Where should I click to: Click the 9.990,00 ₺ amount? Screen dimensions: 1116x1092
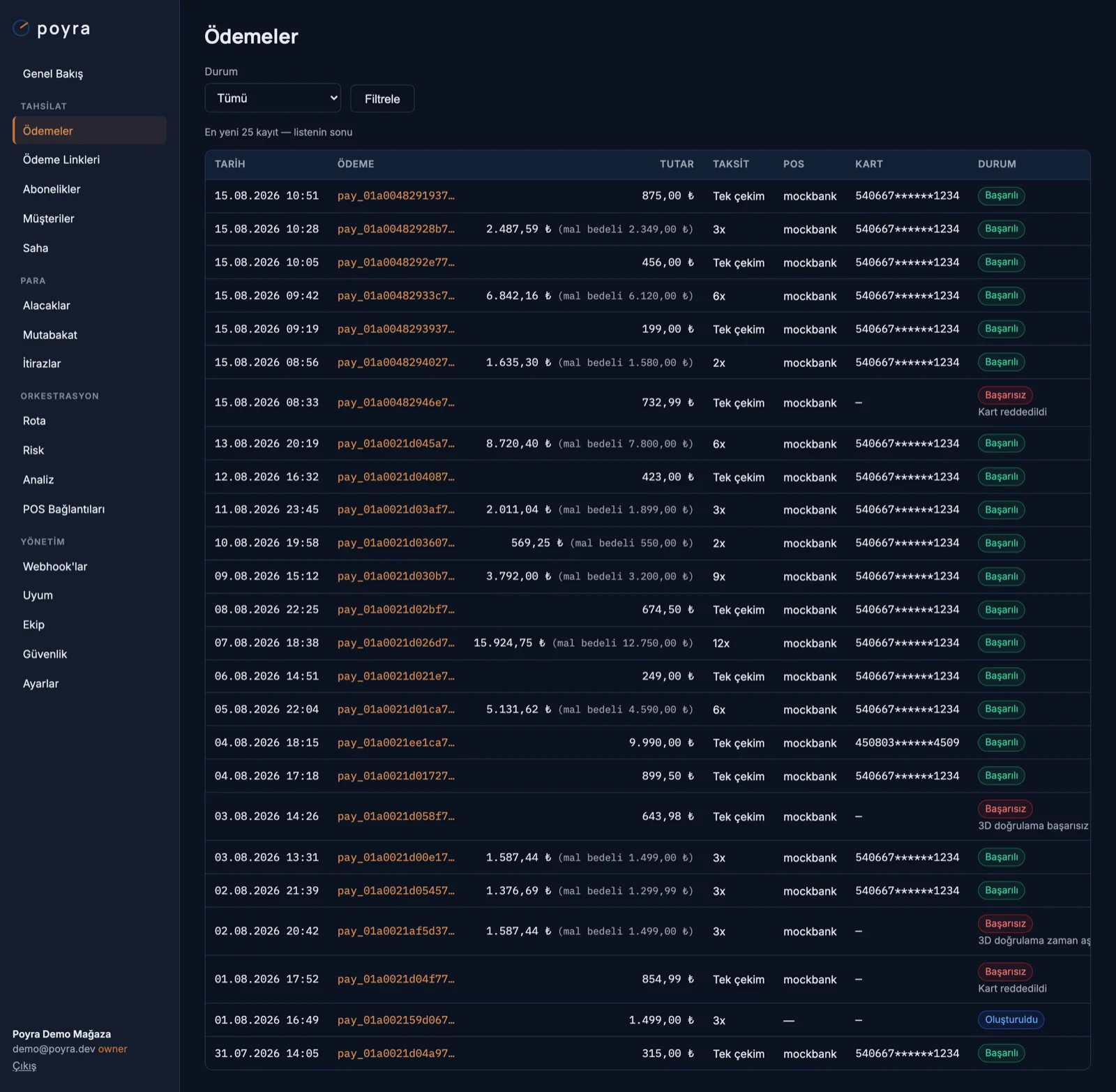coord(661,742)
